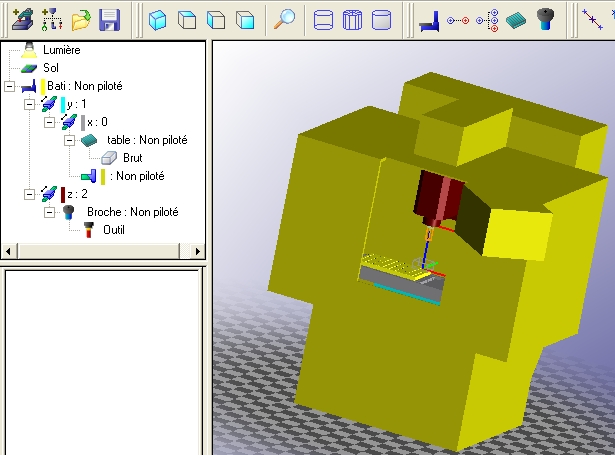Select the unnamed ': Non piloté' node
Image resolution: width=615 pixels, height=455 pixels.
137,176
